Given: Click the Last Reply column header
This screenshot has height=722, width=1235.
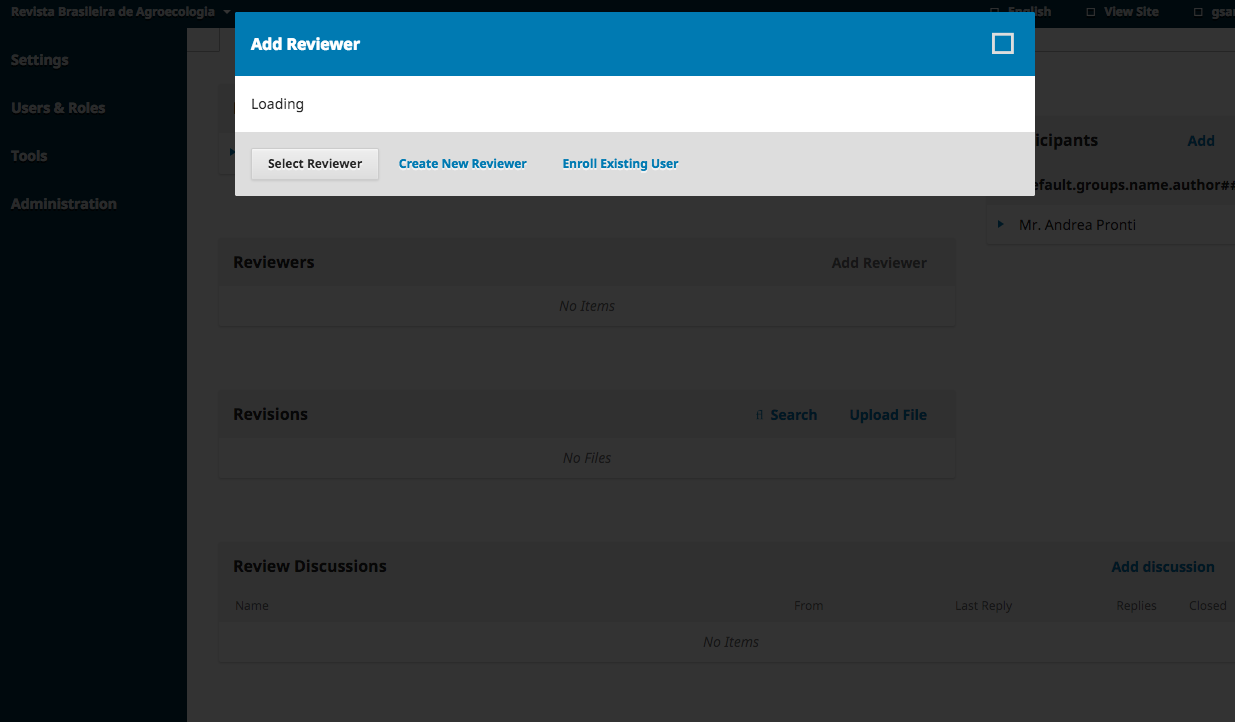Looking at the screenshot, I should pyautogui.click(x=983, y=606).
